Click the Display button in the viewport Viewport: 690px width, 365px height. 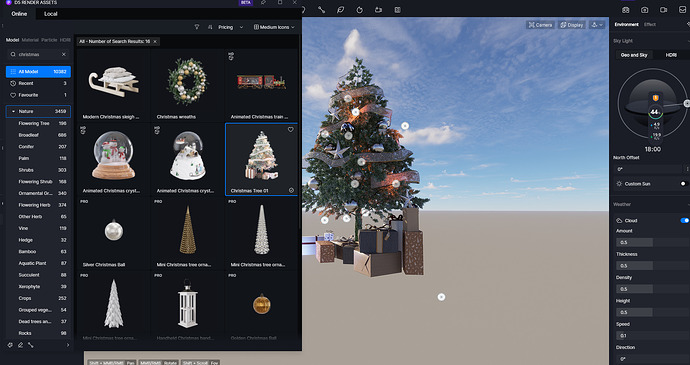tap(571, 25)
